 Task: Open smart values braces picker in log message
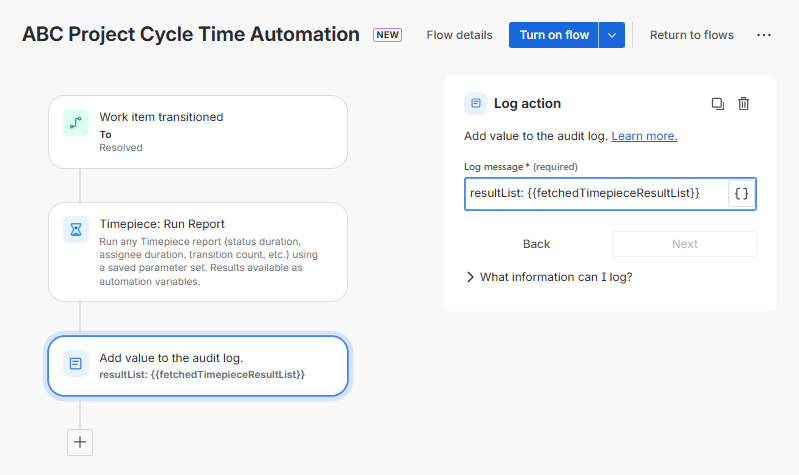pyautogui.click(x=741, y=194)
